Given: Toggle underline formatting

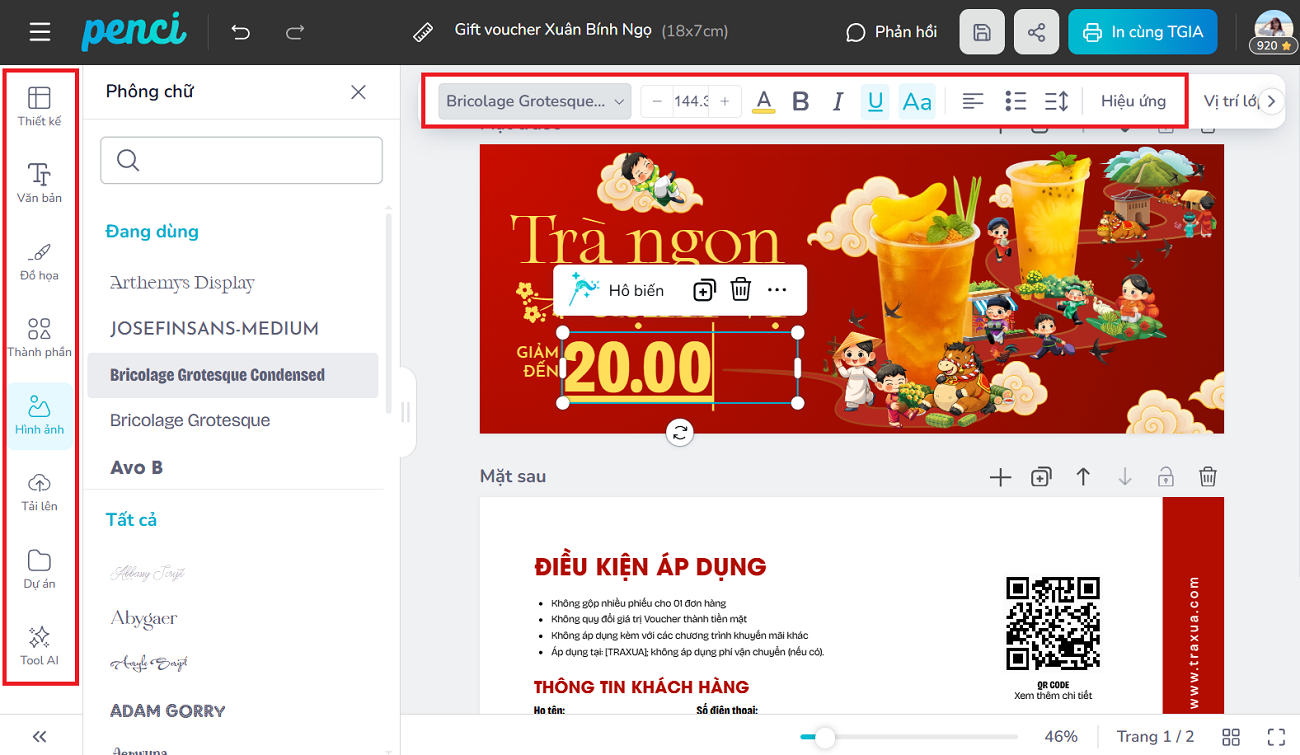Looking at the screenshot, I should coord(875,101).
